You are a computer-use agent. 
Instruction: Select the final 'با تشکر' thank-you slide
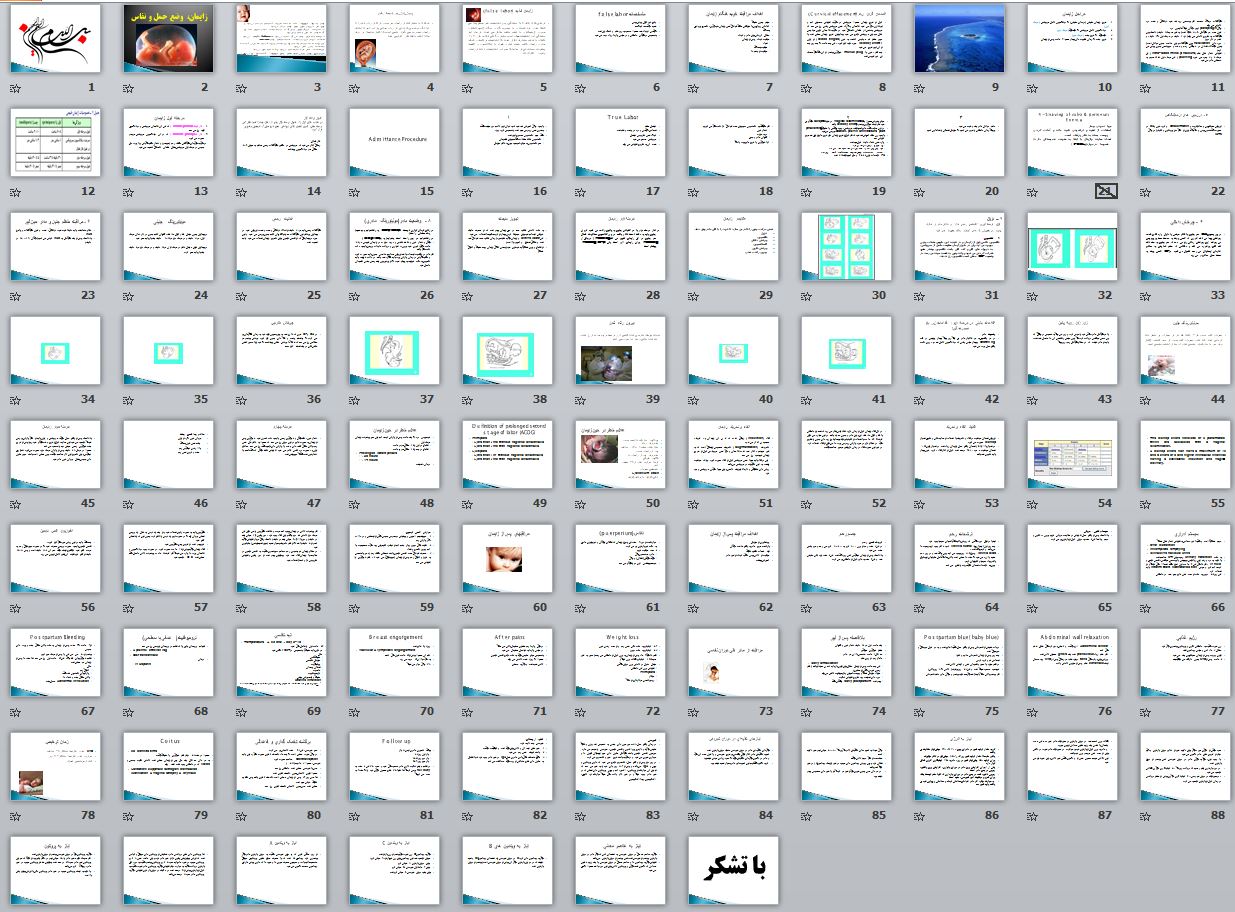733,869
